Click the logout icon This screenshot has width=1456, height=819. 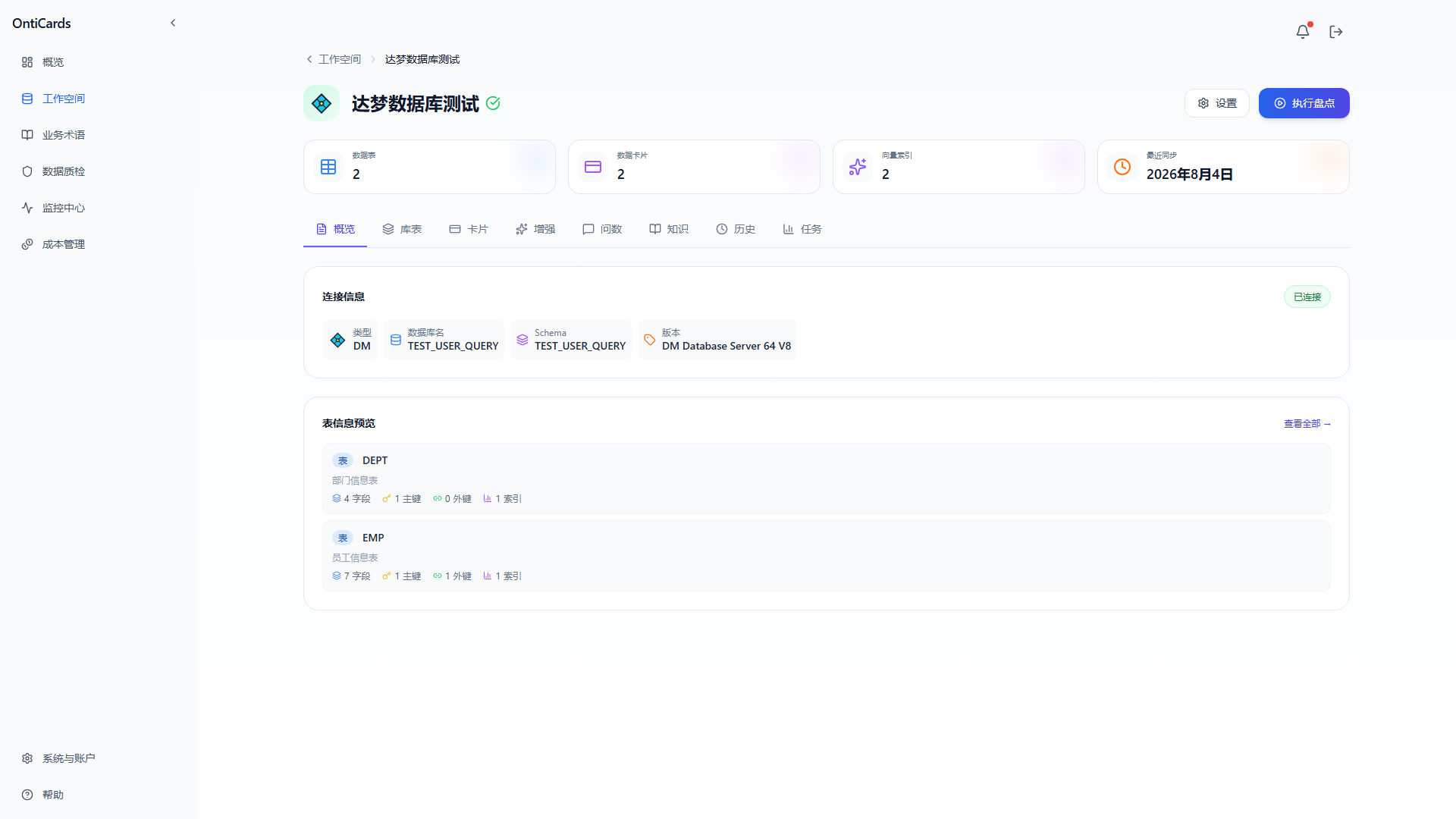tap(1336, 31)
